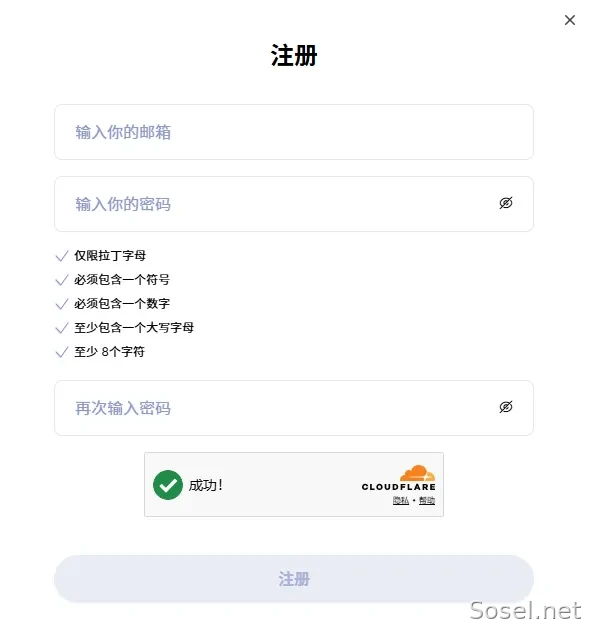Toggle visibility eye in 再次输入密码 field
The height and width of the screenshot is (628, 589).
tap(506, 407)
